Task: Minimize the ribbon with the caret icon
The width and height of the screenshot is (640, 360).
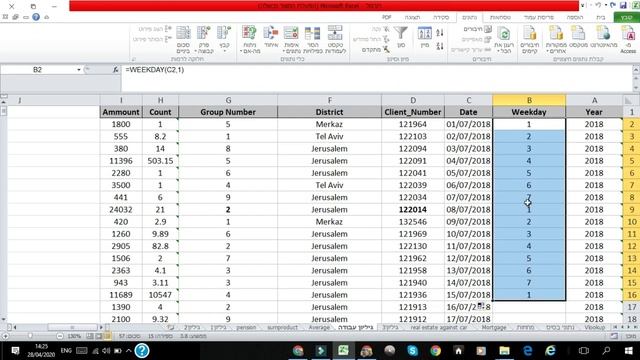Action: point(47,17)
